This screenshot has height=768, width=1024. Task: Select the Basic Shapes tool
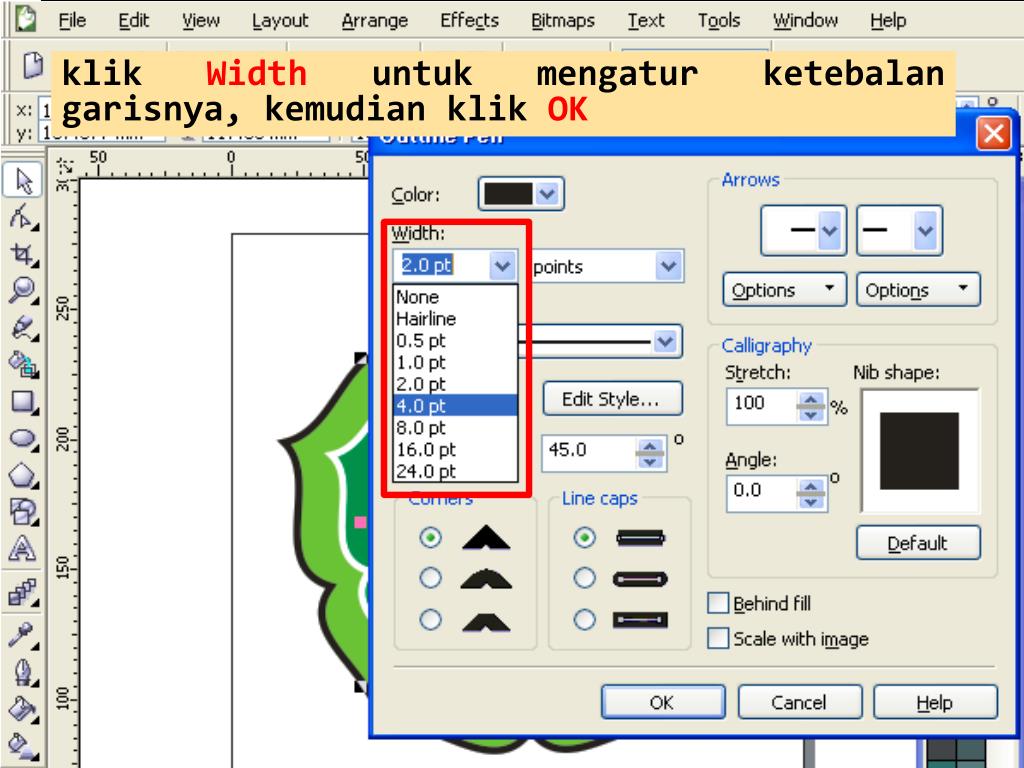[x=24, y=511]
